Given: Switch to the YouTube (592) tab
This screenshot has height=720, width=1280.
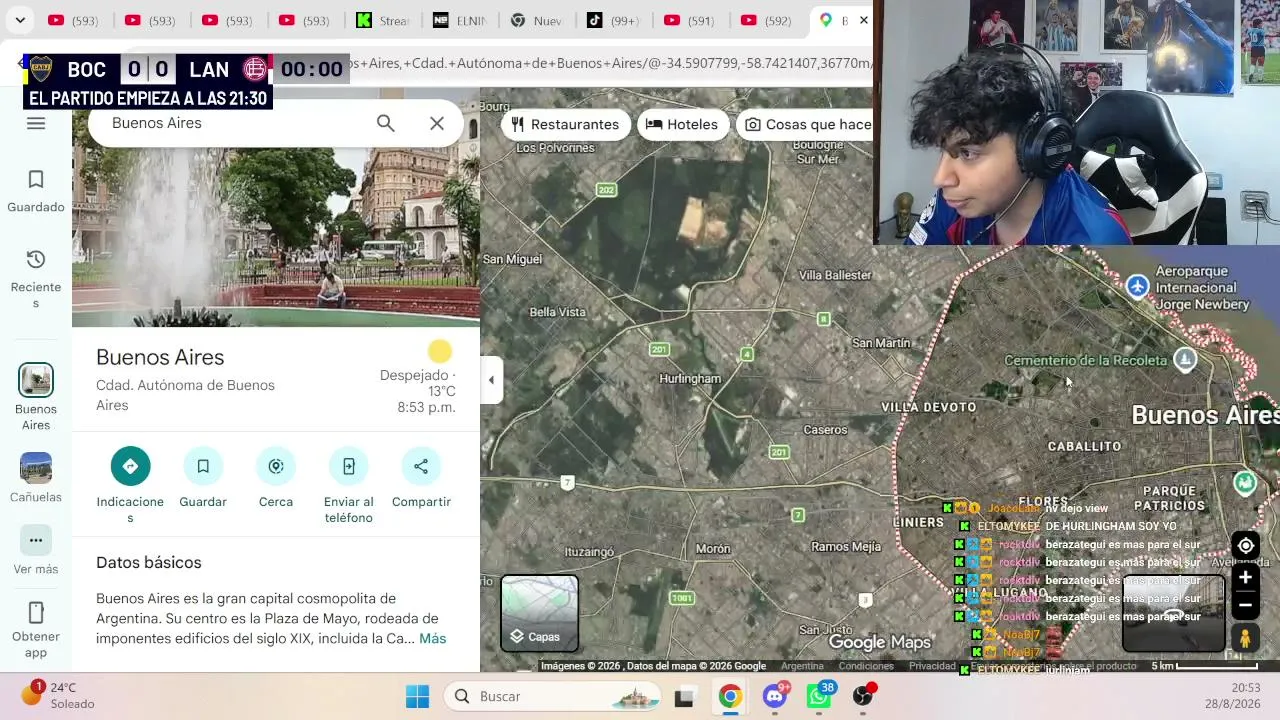Looking at the screenshot, I should tap(766, 20).
